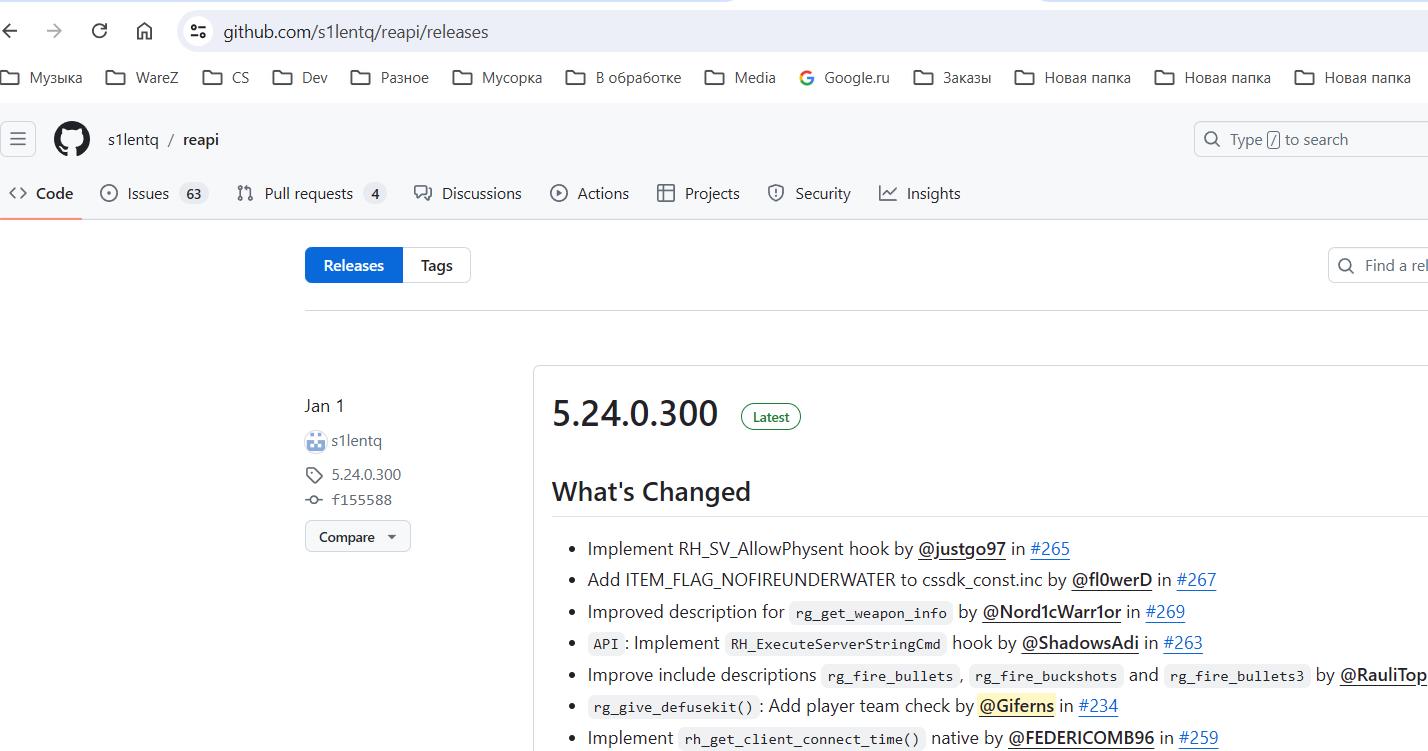Select the Releases toggle button
Screen dimensions: 1428x751
(x=354, y=265)
